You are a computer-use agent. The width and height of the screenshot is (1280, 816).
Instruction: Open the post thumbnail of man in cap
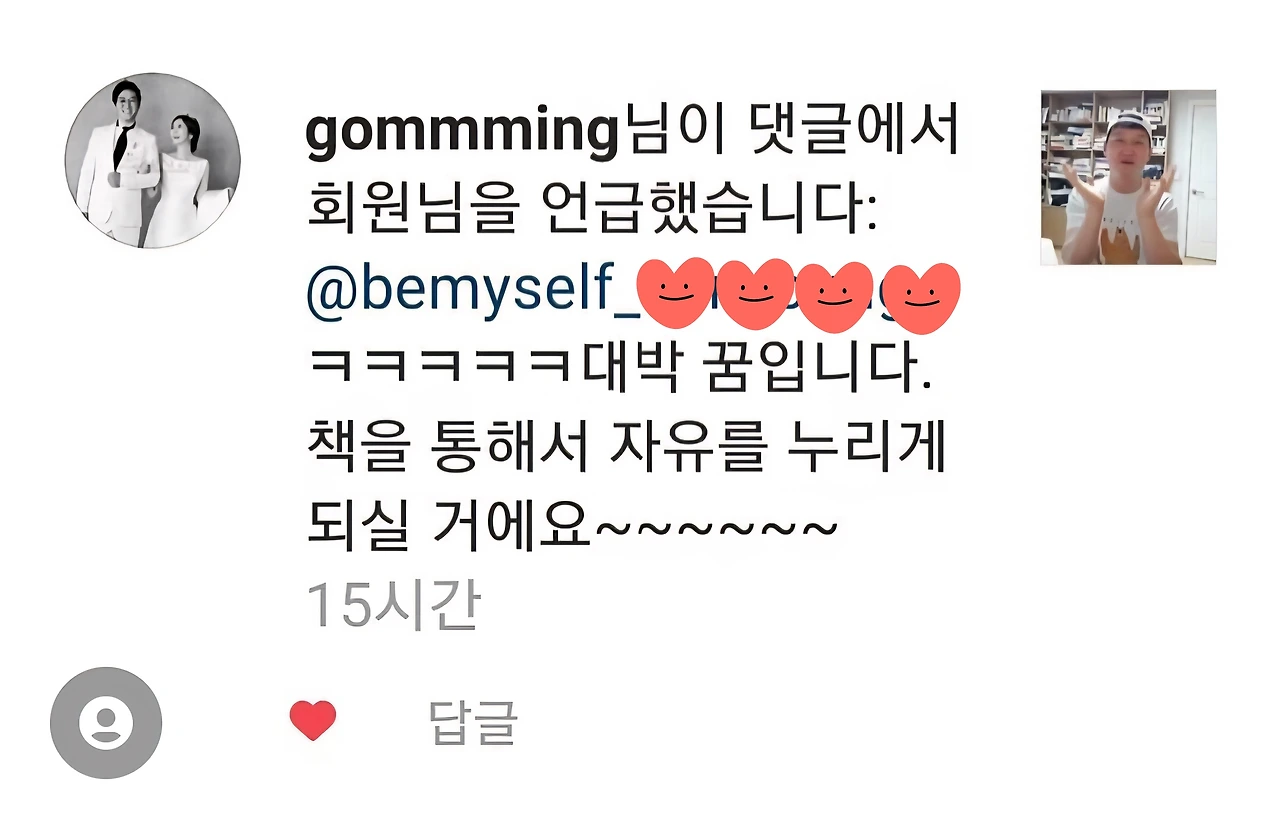(1128, 177)
